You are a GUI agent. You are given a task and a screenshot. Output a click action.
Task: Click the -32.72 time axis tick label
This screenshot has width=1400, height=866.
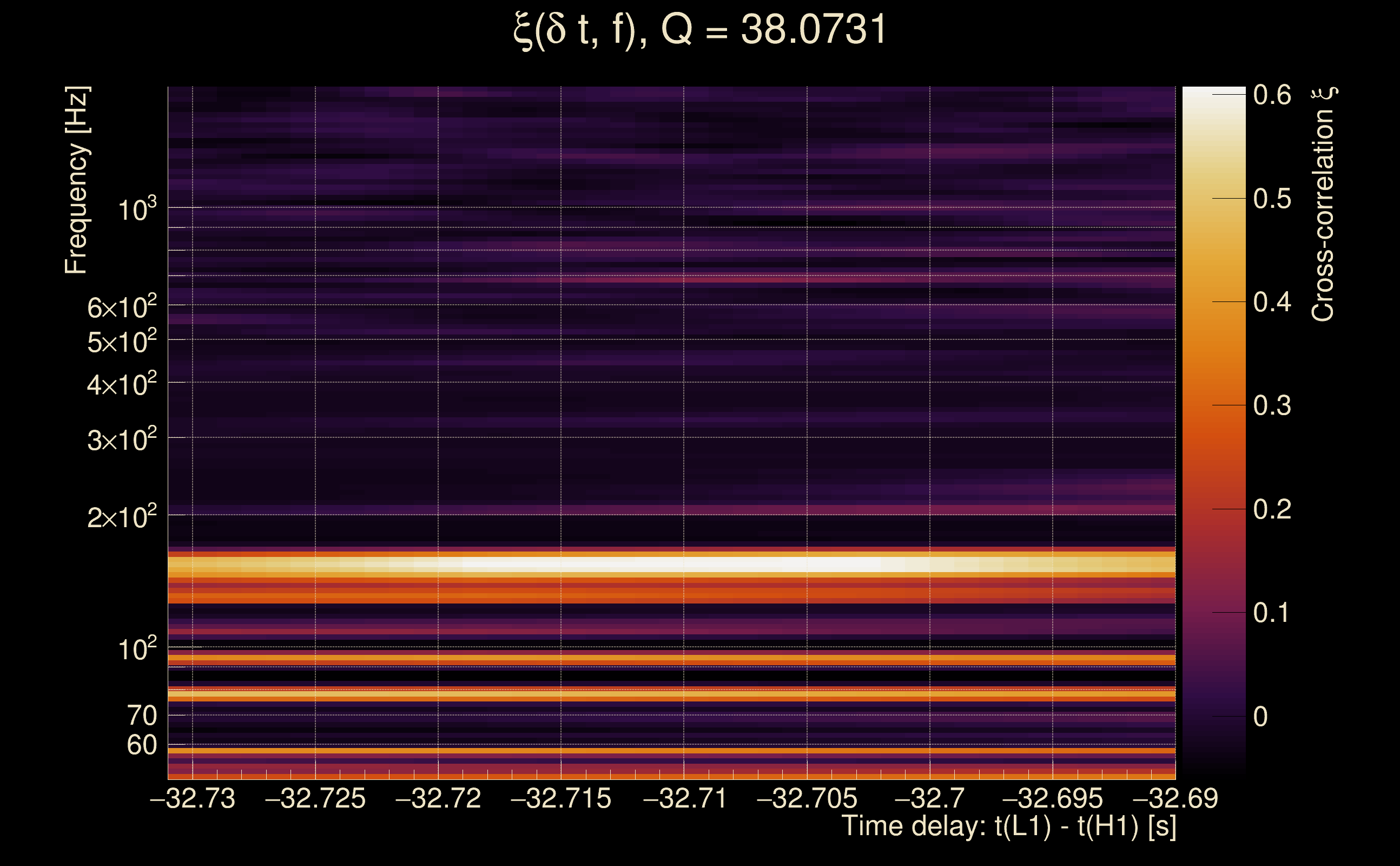pos(438,798)
